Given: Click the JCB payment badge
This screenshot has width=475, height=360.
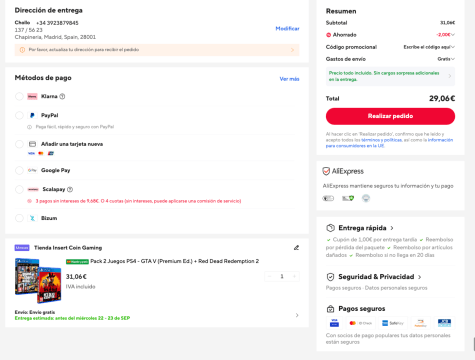Looking at the screenshot, I should (444, 323).
